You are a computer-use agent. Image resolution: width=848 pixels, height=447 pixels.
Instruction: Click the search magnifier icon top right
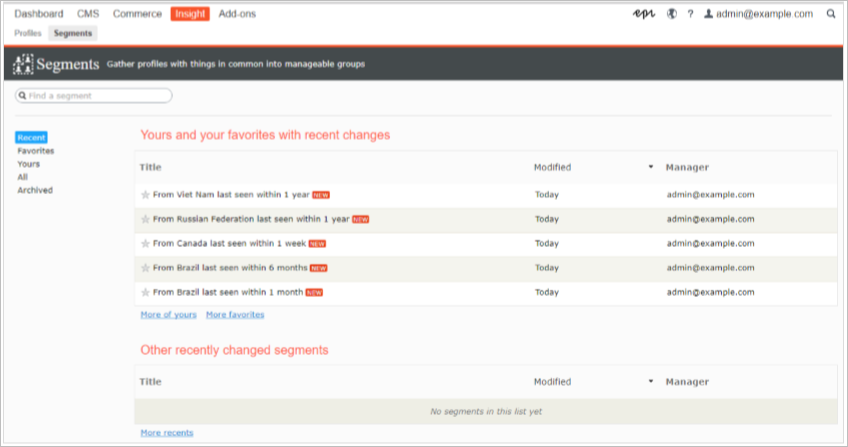coord(831,14)
